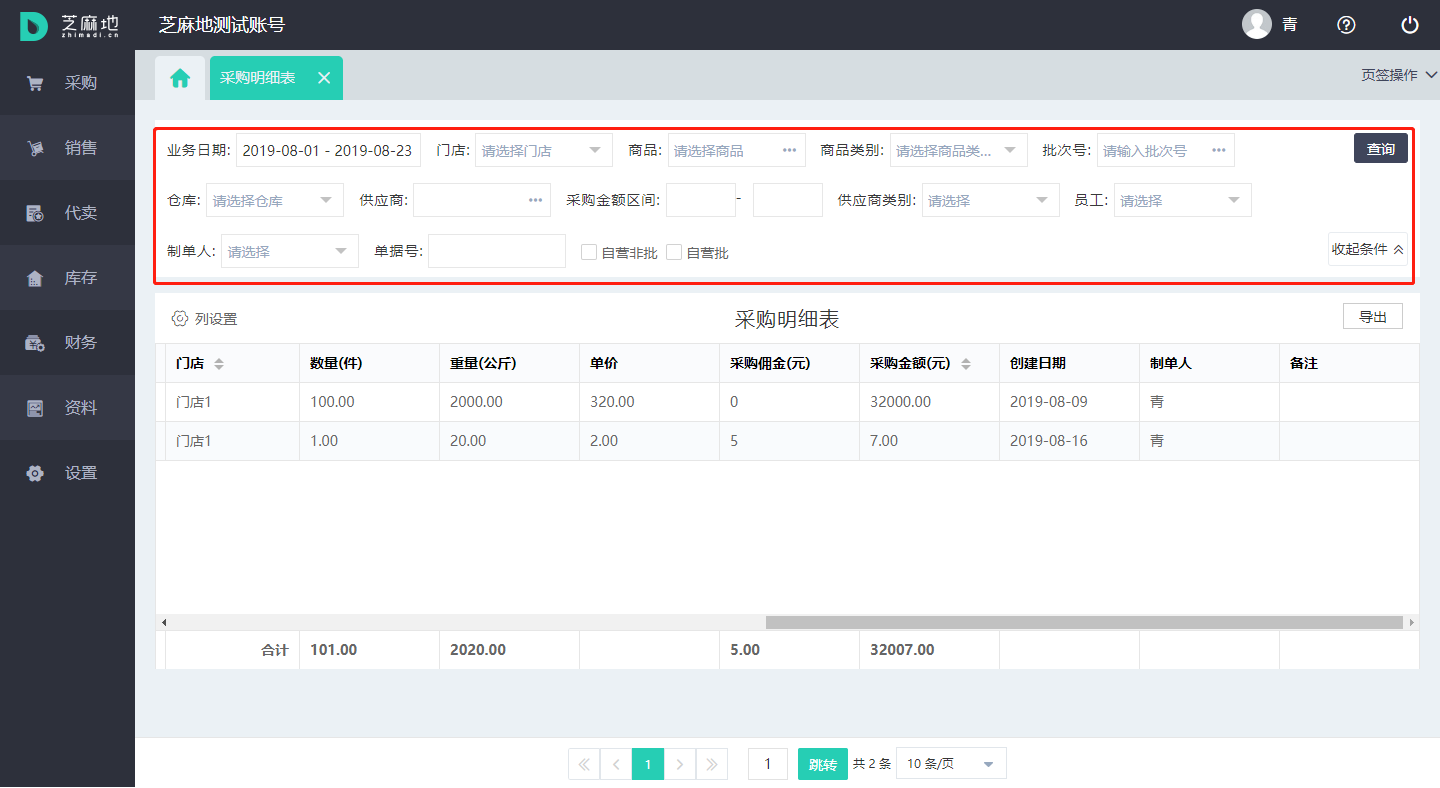Open the 列设置 gear icon
Screen dimensions: 1440x788
click(x=180, y=318)
